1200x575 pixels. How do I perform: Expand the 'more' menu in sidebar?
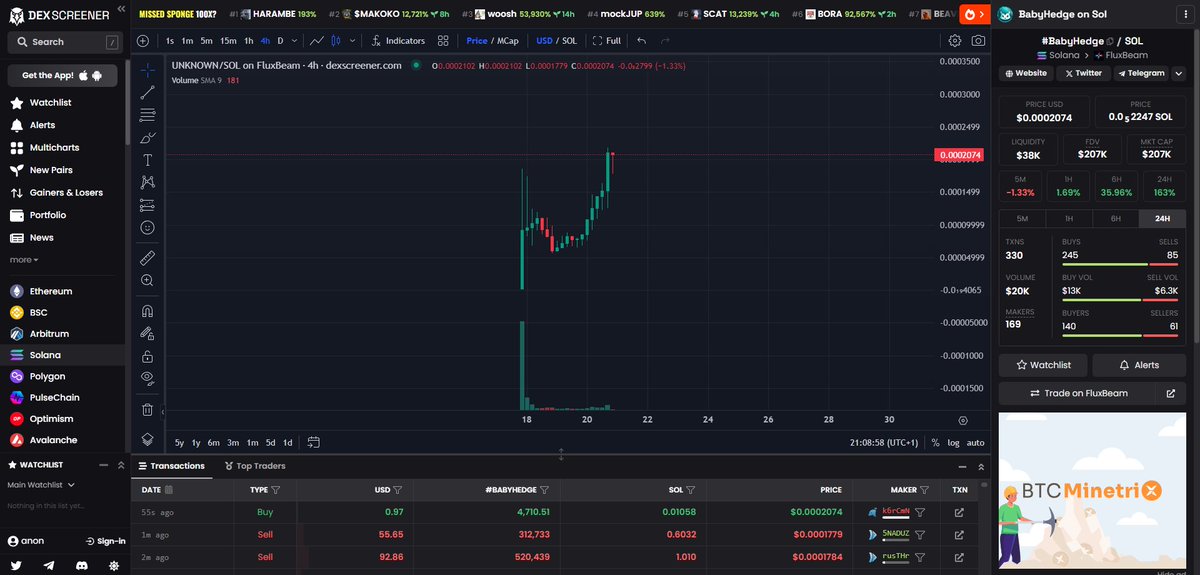point(24,260)
